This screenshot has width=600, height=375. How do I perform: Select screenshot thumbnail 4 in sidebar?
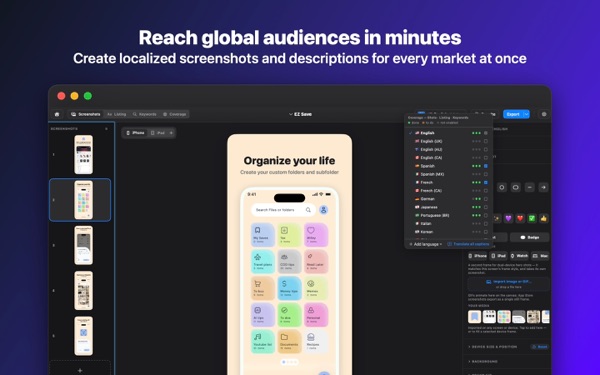click(83, 290)
